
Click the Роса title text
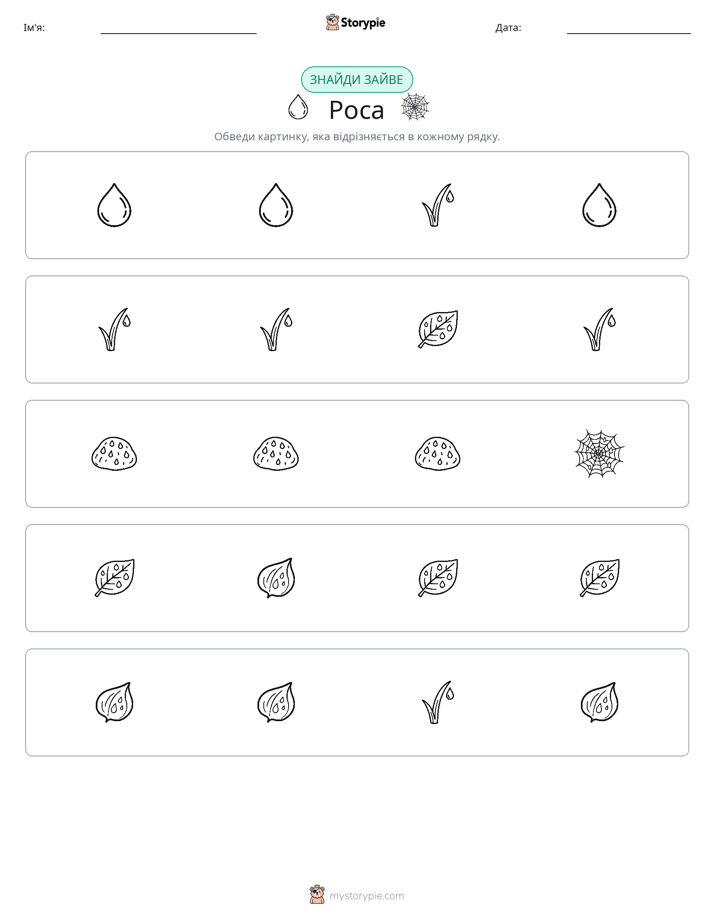pos(356,110)
